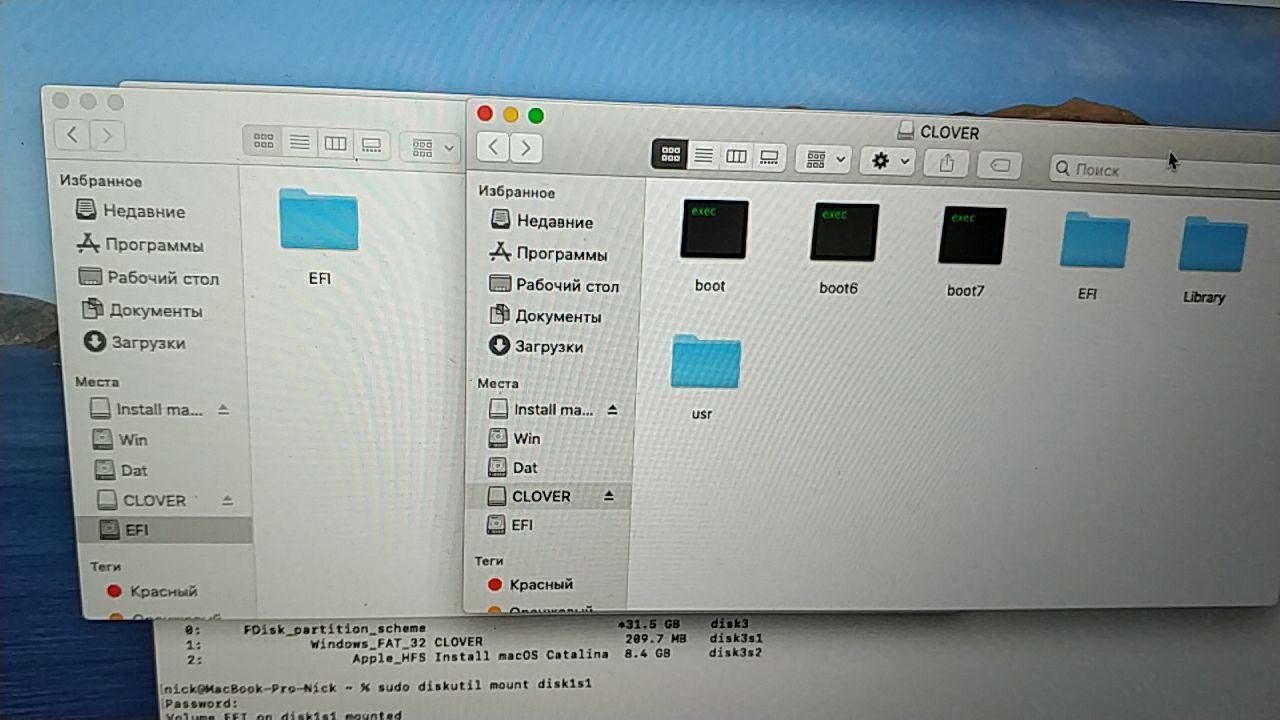Select Программы in CLOVER window sidebar
This screenshot has height=720, width=1280.
(547, 254)
